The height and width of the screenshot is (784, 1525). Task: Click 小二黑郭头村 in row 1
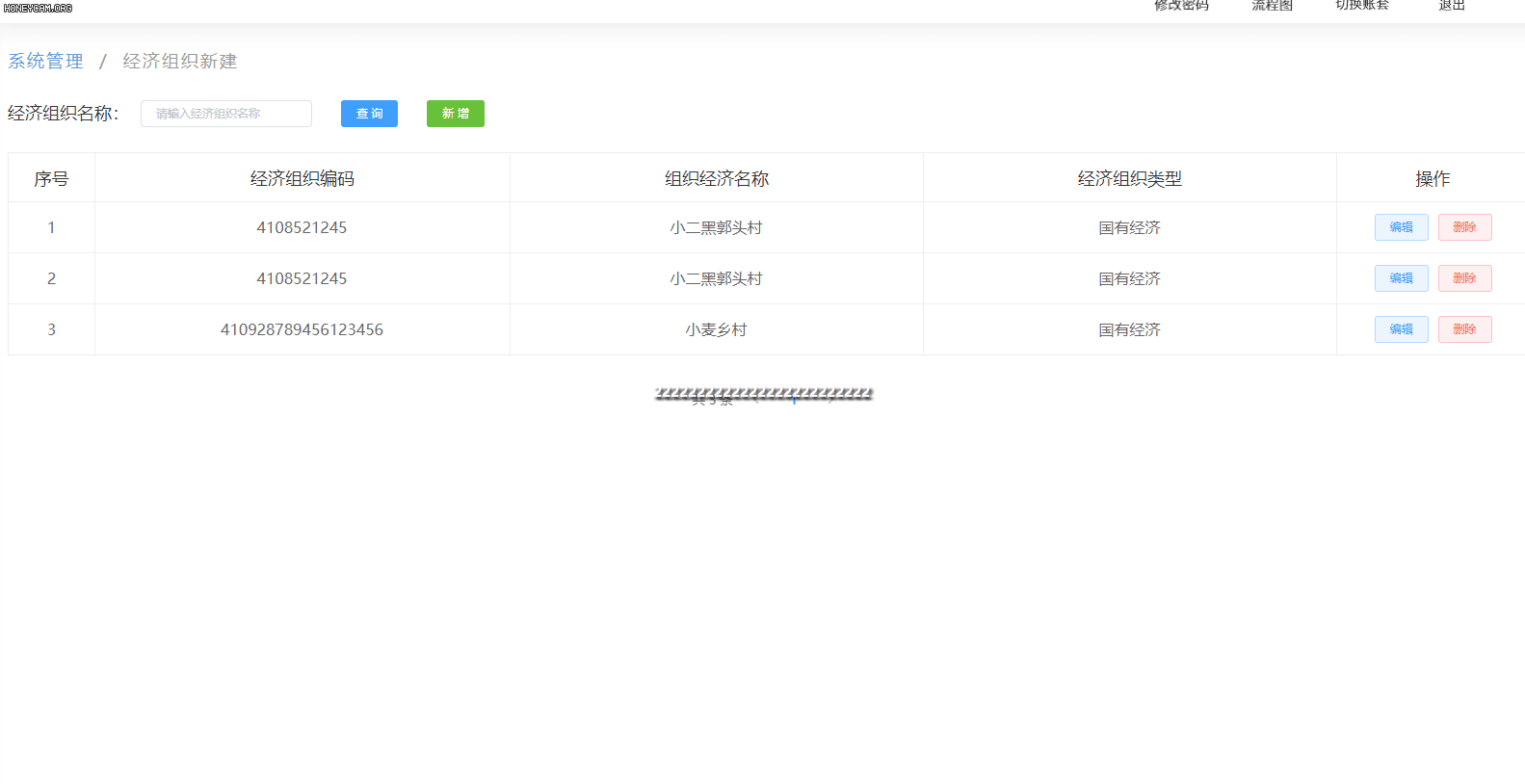tap(717, 227)
